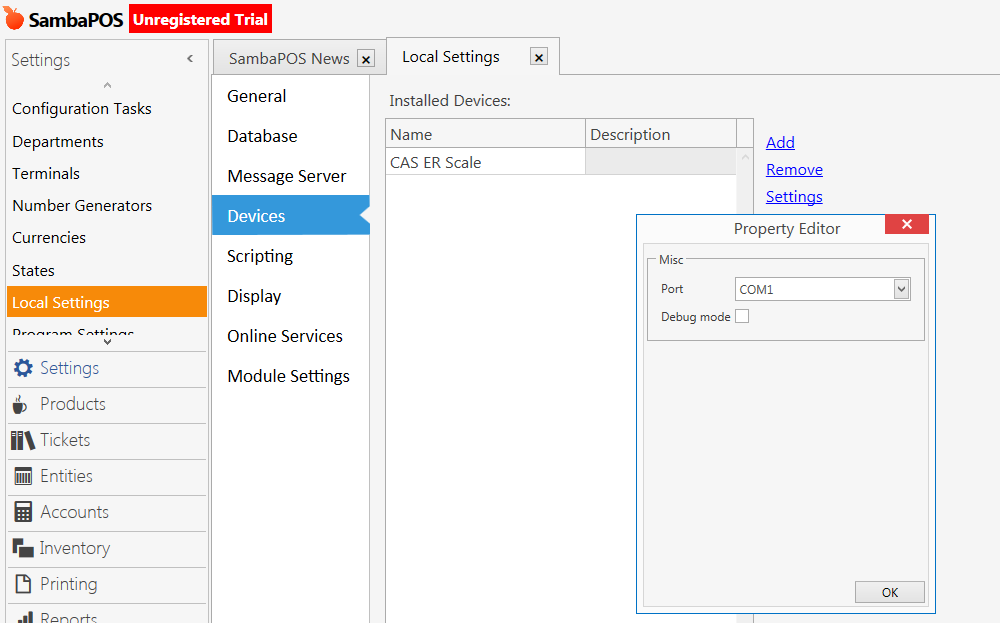Click the Printing label in navigation
The image size is (1000, 623).
point(69,584)
